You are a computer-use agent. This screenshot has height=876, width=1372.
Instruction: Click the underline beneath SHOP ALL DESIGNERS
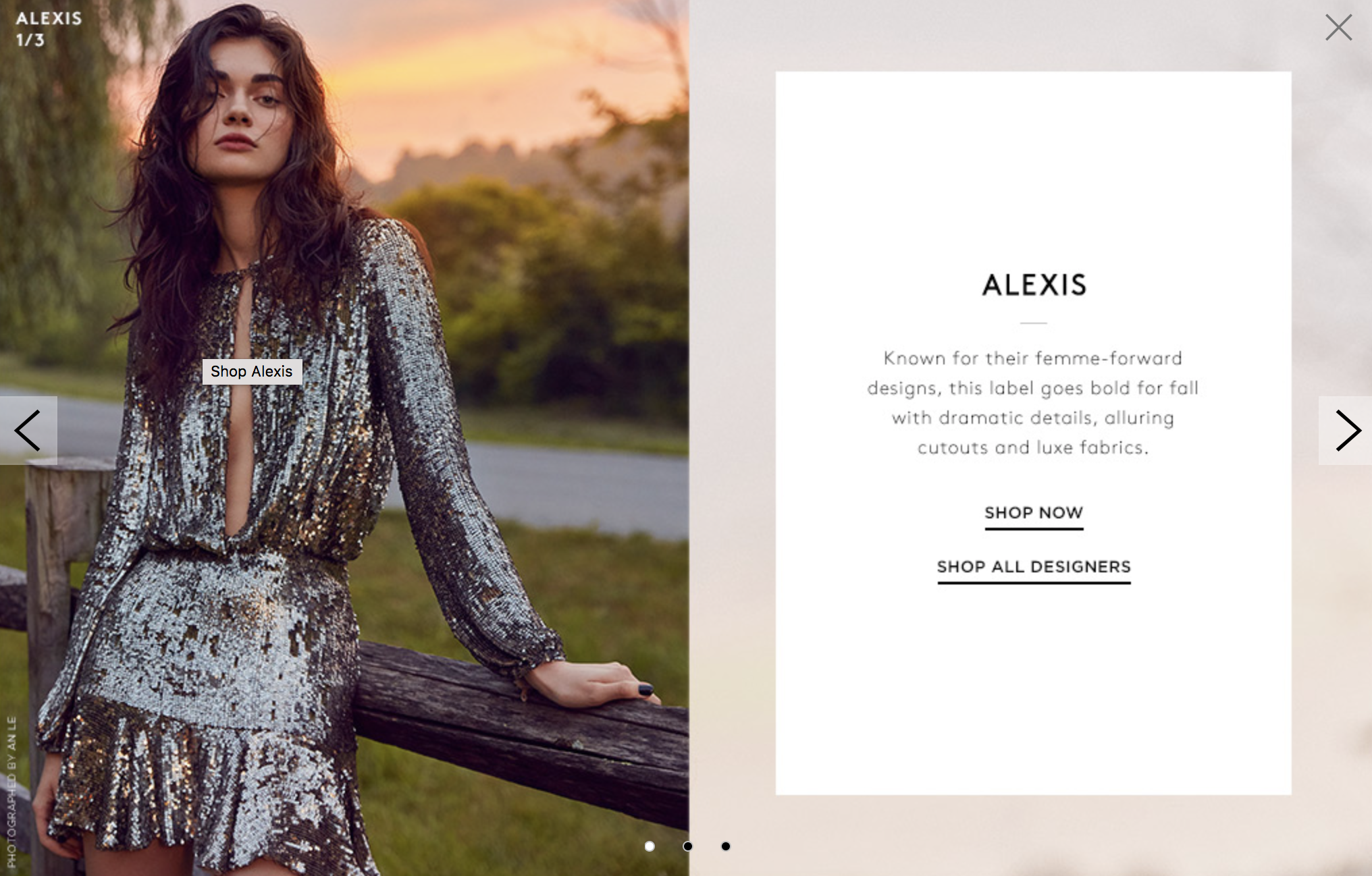point(1034,582)
